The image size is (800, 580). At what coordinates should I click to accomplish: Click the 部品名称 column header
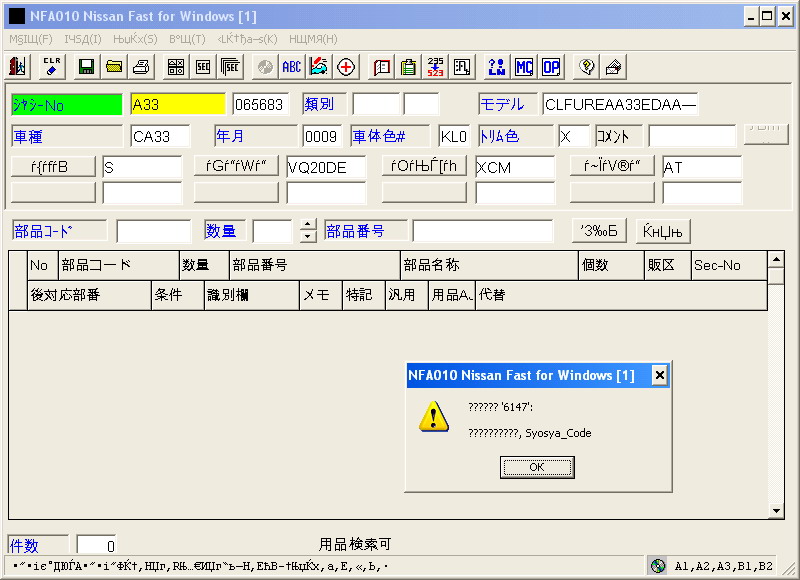(x=489, y=265)
